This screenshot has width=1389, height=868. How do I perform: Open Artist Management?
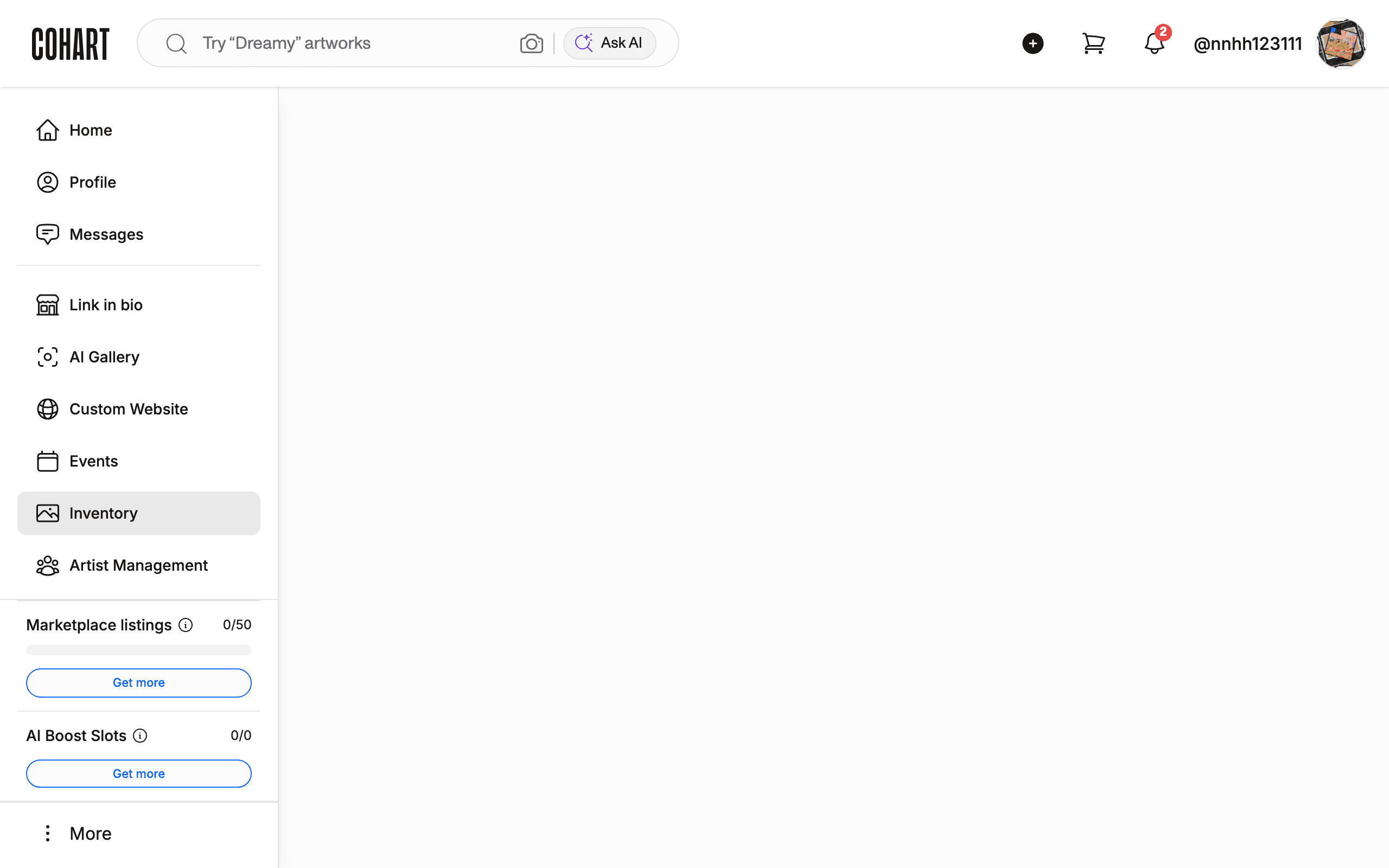click(x=139, y=565)
